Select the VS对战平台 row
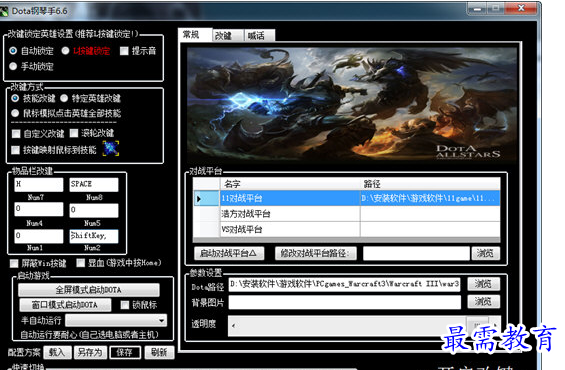Screen dimensions: 565x370 pyautogui.click(x=347, y=229)
